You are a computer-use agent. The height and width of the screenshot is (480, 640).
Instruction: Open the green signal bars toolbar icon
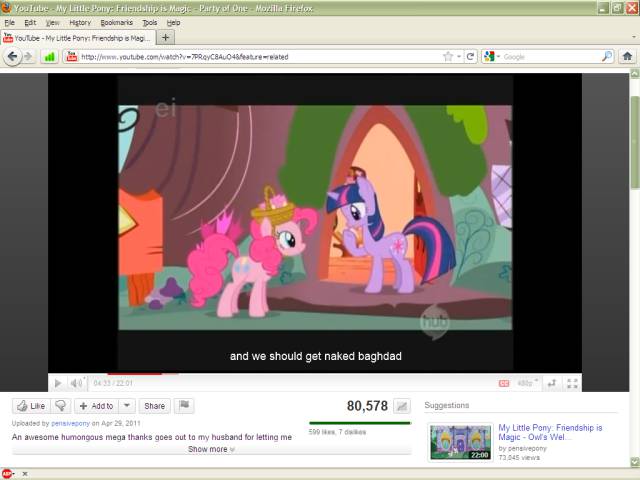pos(49,57)
